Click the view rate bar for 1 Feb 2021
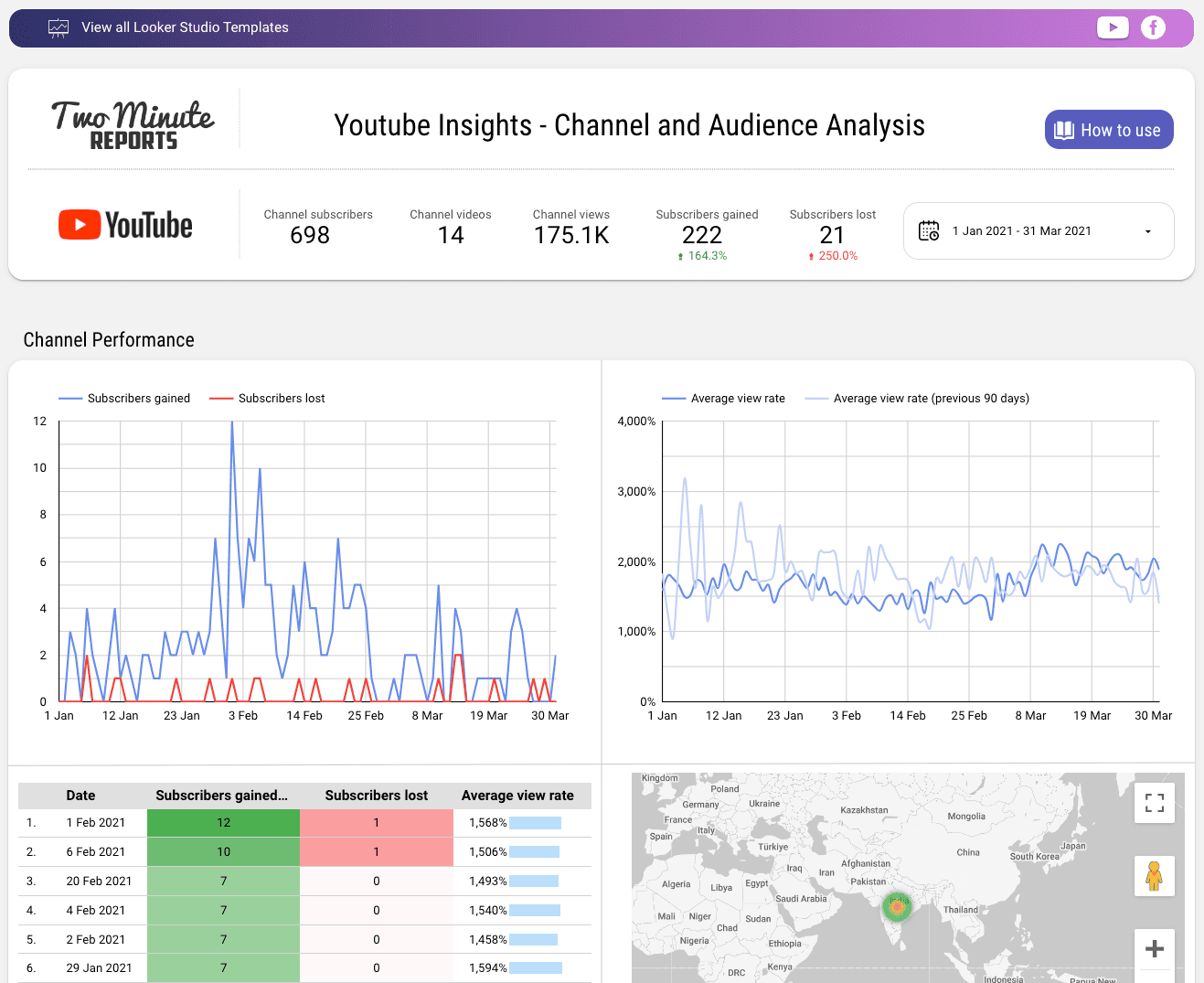Viewport: 1204px width, 983px height. click(534, 822)
